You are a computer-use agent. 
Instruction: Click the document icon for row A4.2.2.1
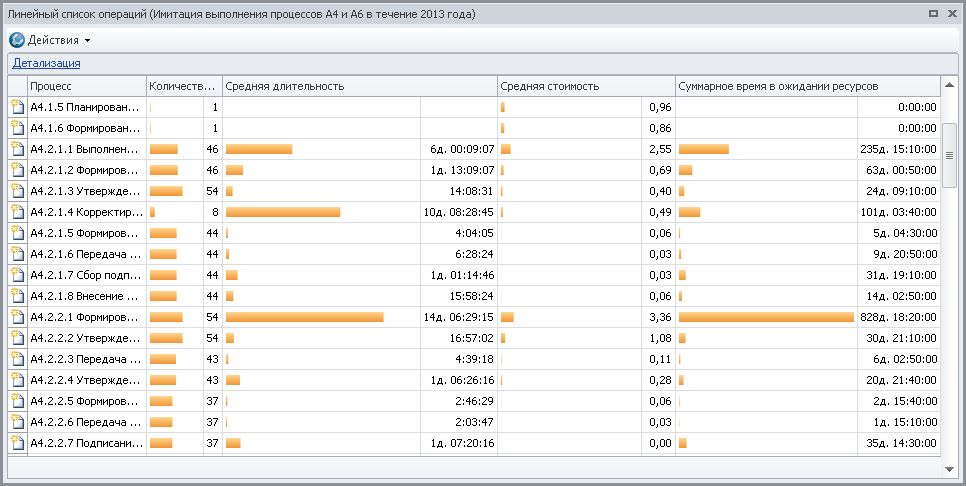coord(16,317)
